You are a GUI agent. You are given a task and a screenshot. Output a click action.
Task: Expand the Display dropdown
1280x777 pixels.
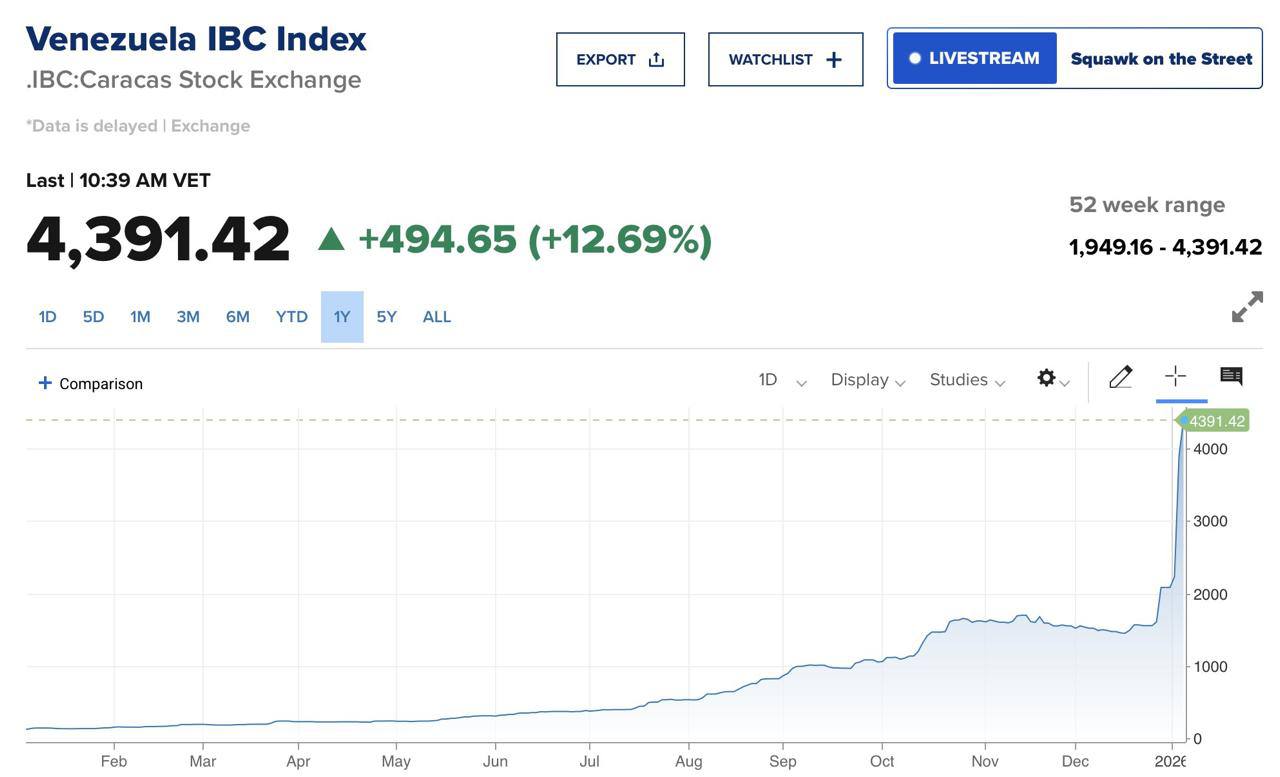(x=867, y=380)
